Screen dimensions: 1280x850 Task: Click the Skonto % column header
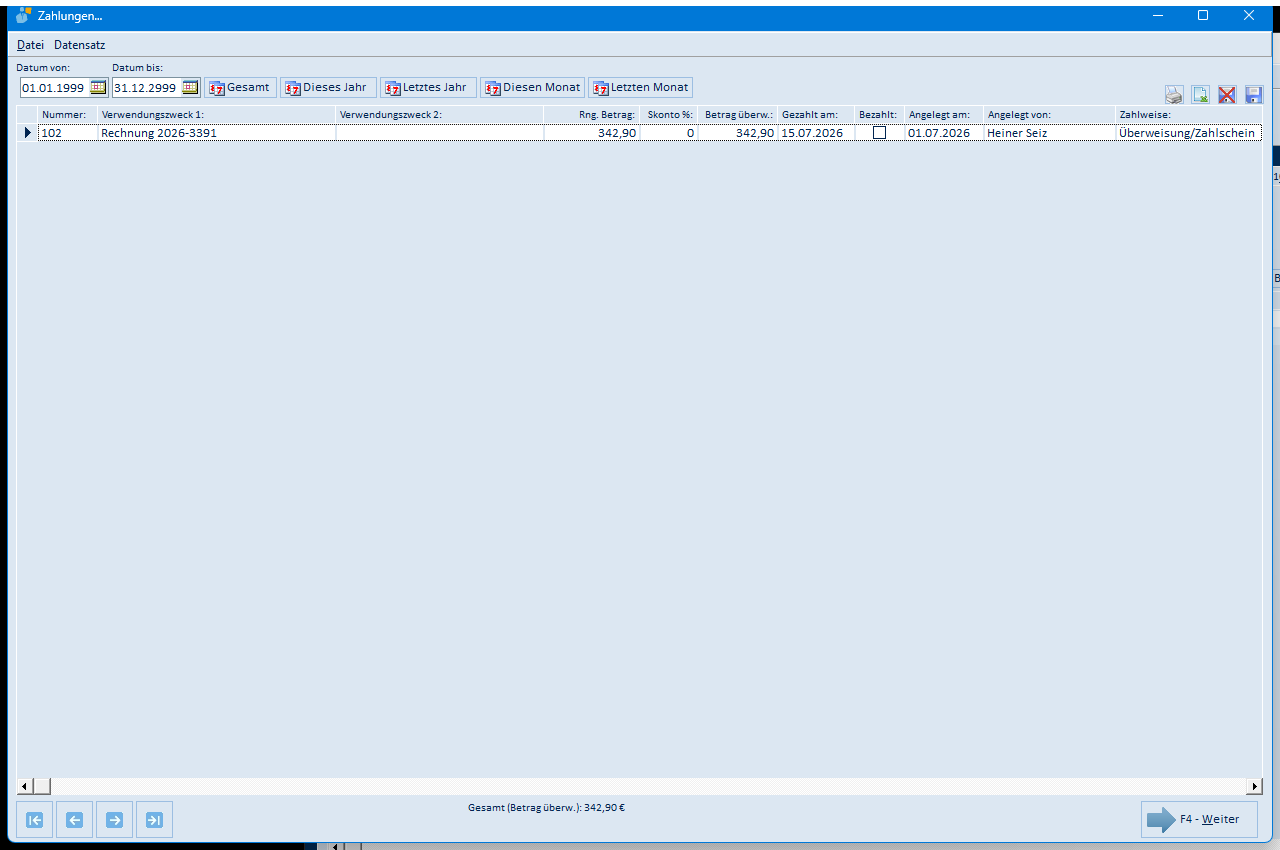[669, 115]
